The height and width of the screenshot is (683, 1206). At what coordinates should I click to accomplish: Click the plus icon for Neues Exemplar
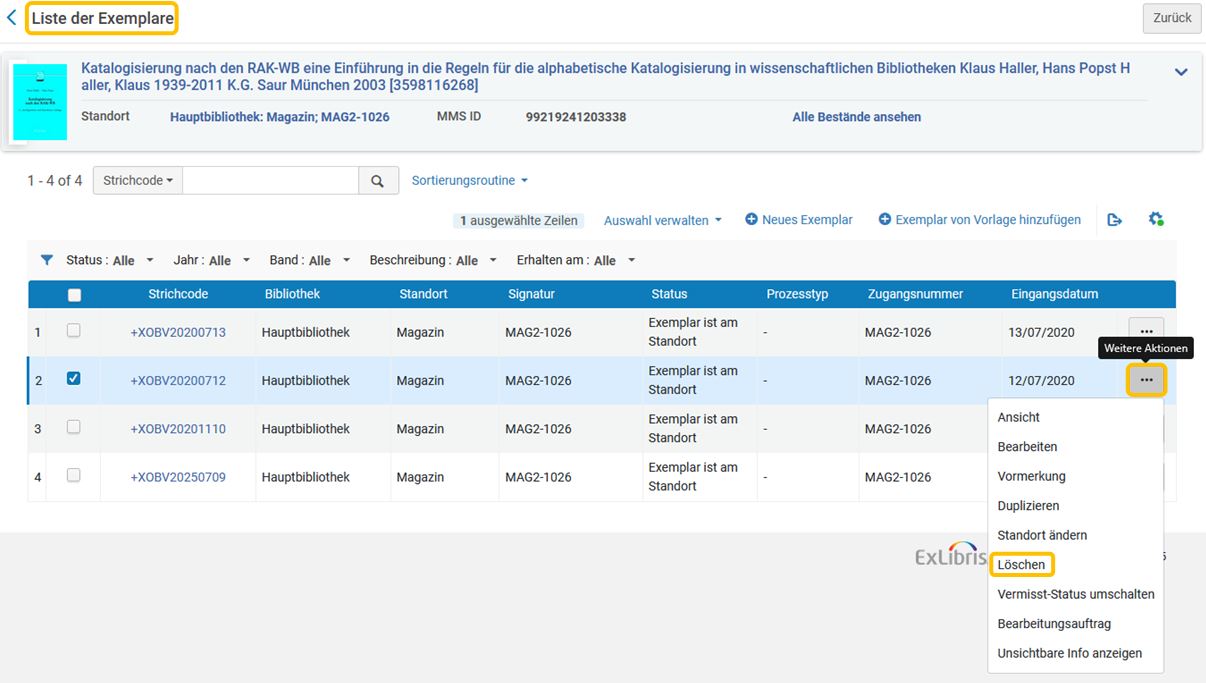coord(751,220)
